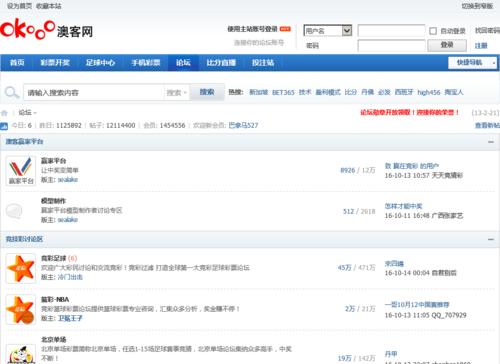500x364 pixels.
Task: Click 切换到窄版 link
Action: tap(477, 6)
